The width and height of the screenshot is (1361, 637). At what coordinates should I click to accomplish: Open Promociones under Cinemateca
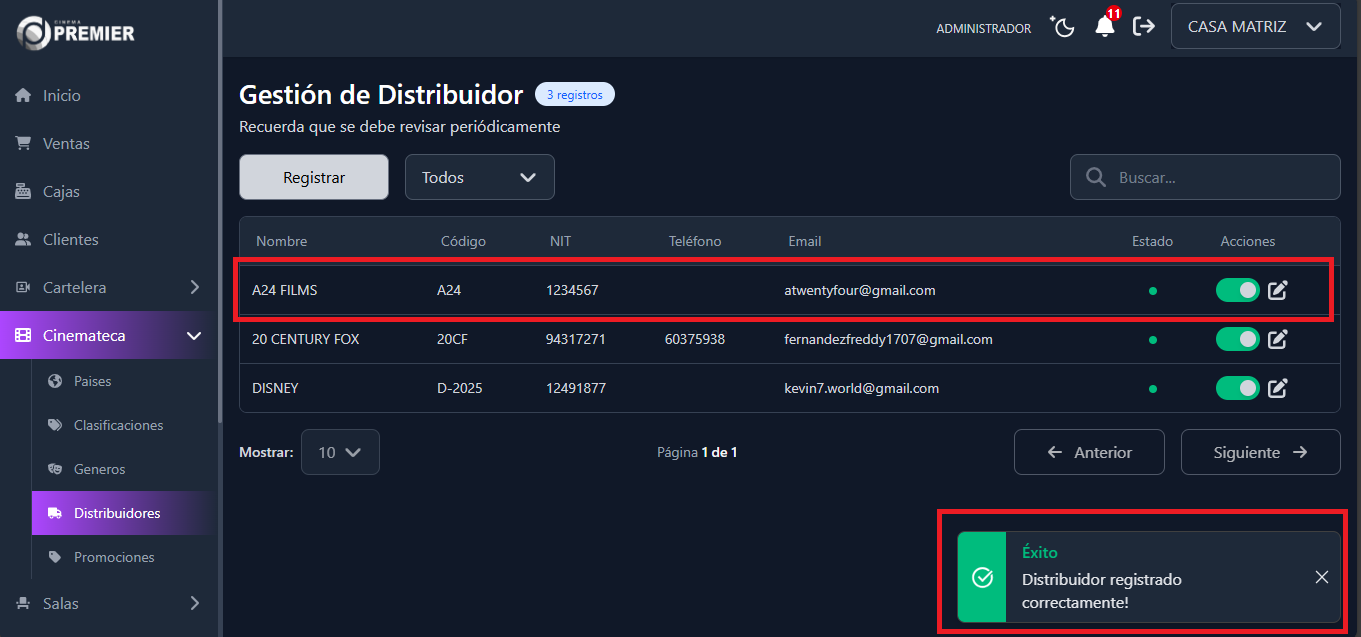(x=114, y=557)
